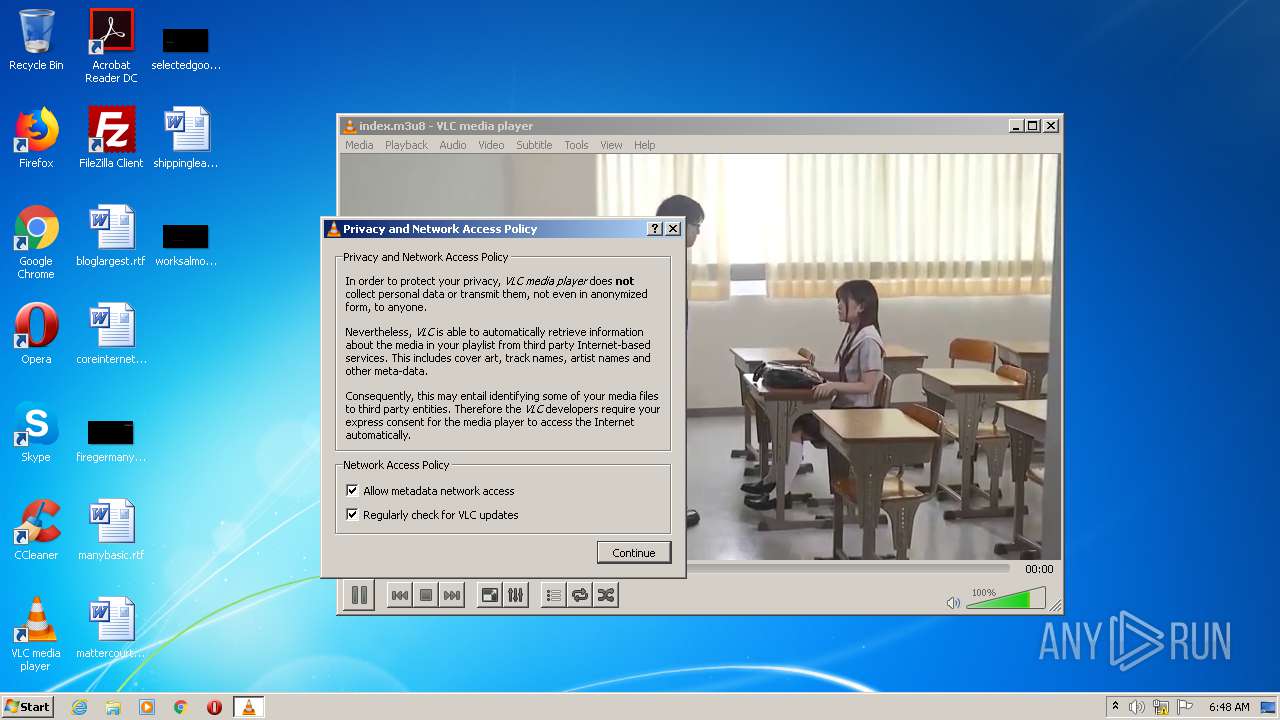This screenshot has height=720, width=1280.
Task: Select Acrobat Reader DC desktop icon
Action: [x=111, y=46]
